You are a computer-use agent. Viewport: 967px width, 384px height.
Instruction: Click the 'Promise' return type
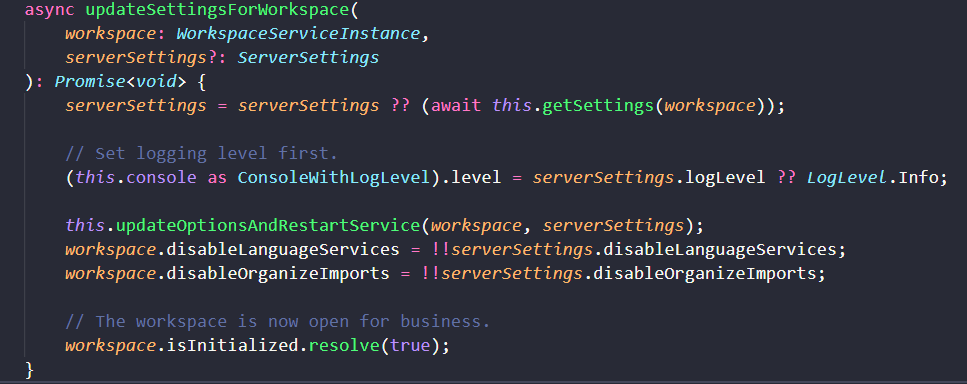tap(91, 81)
